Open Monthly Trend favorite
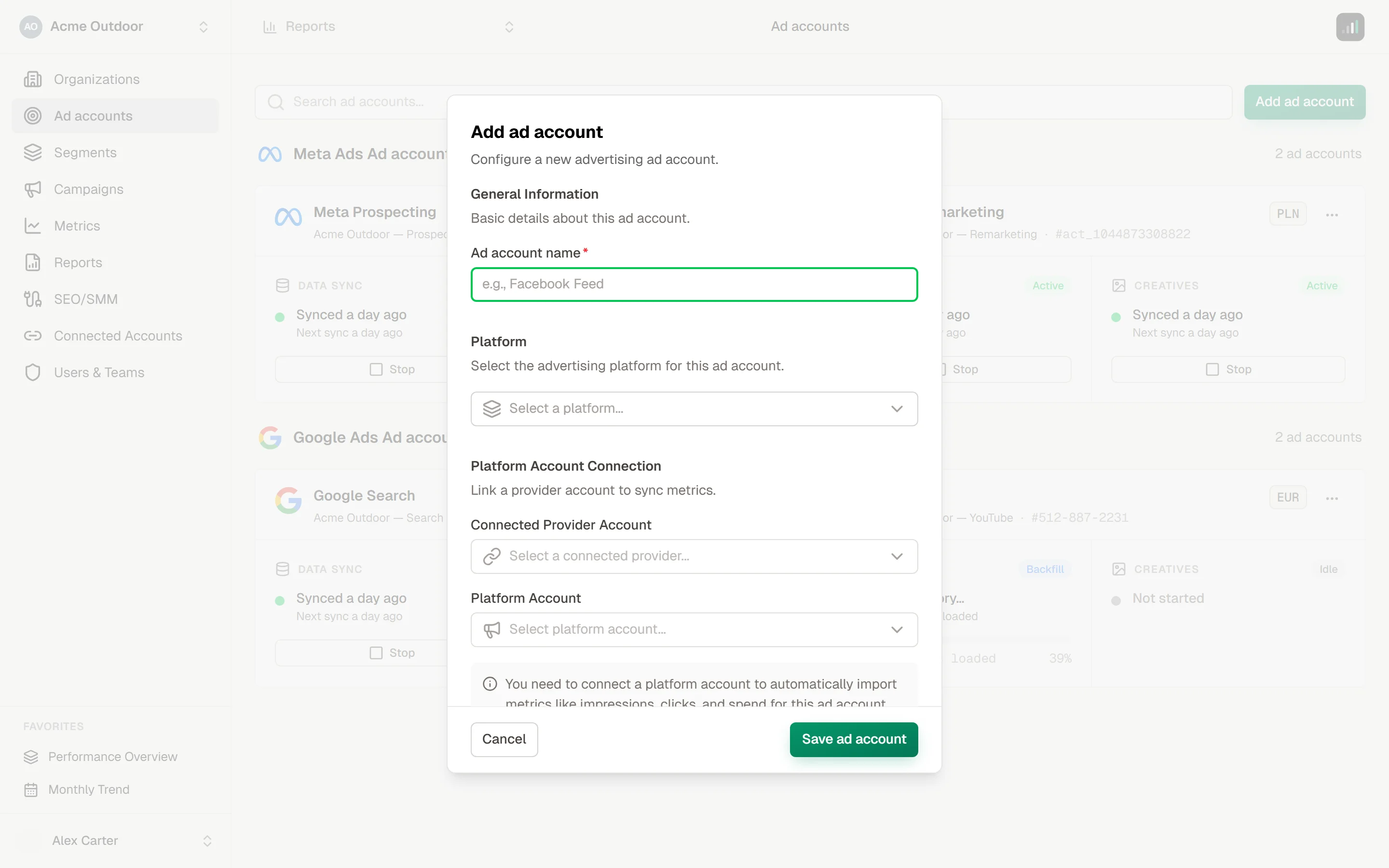Image resolution: width=1389 pixels, height=868 pixels. pos(115,790)
